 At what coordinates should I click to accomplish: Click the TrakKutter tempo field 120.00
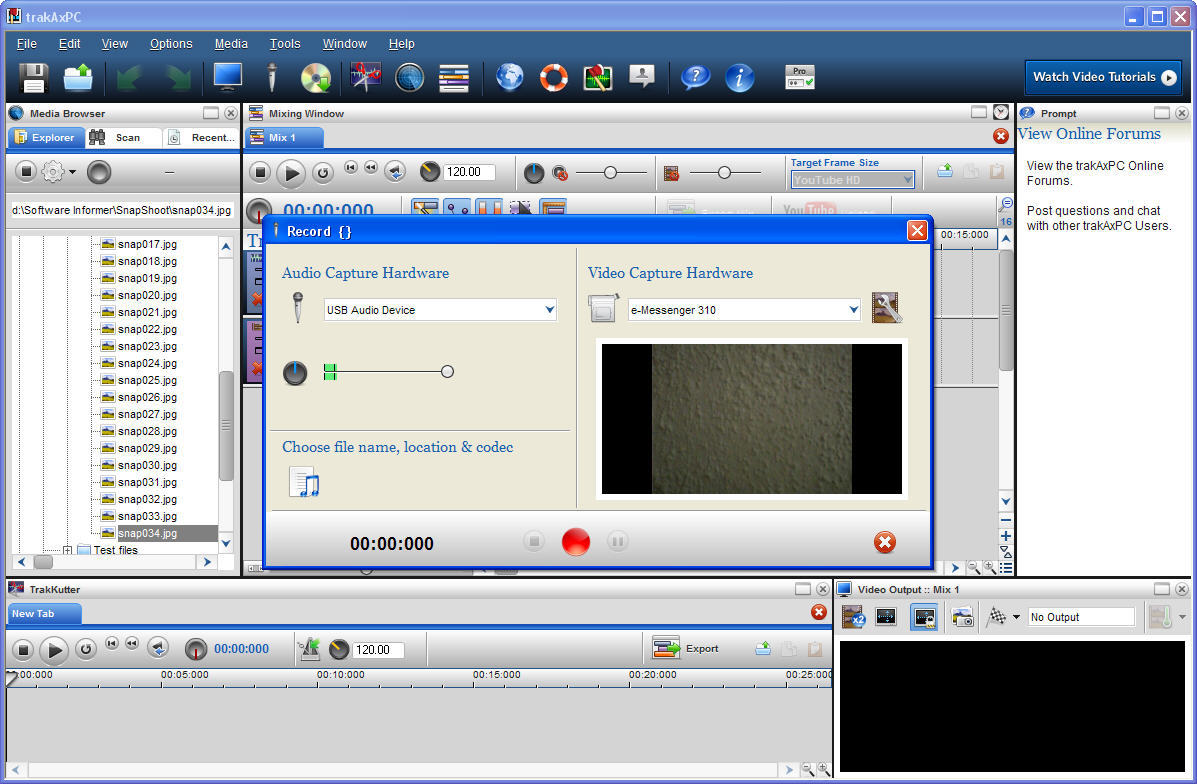pyautogui.click(x=378, y=650)
